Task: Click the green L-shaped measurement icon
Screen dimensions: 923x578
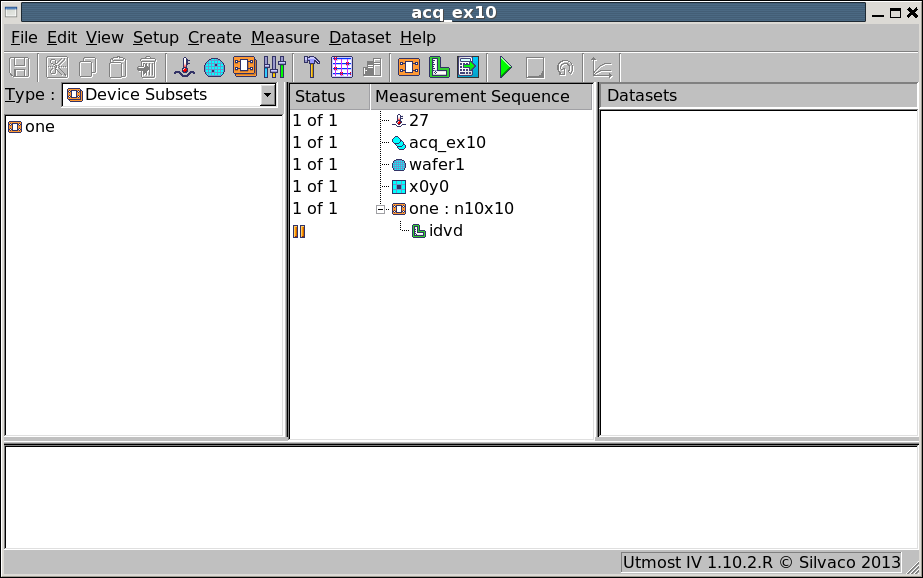Action: (x=439, y=67)
